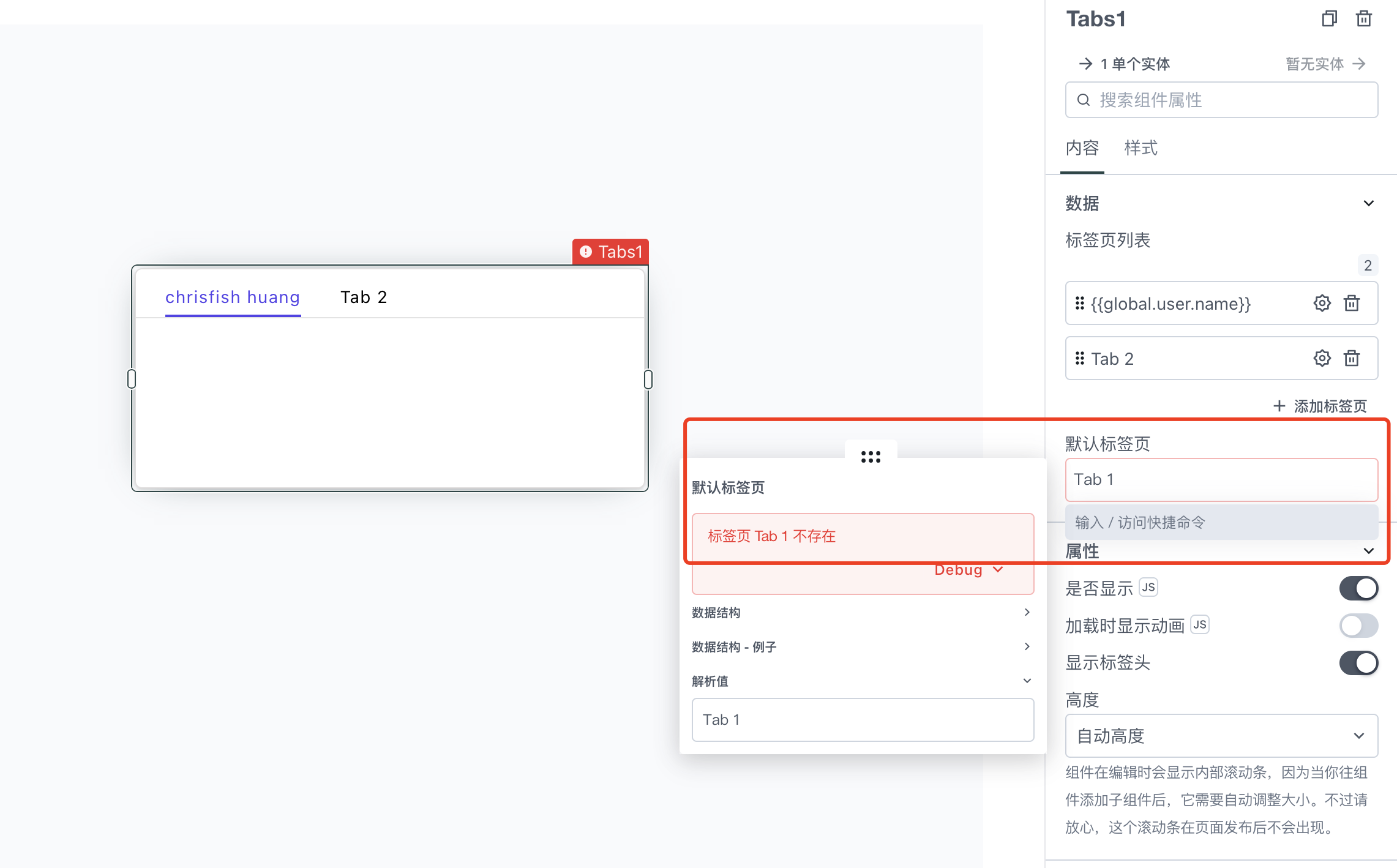The image size is (1397, 868).
Task: Click the 1 单个实体 link
Action: [1135, 64]
